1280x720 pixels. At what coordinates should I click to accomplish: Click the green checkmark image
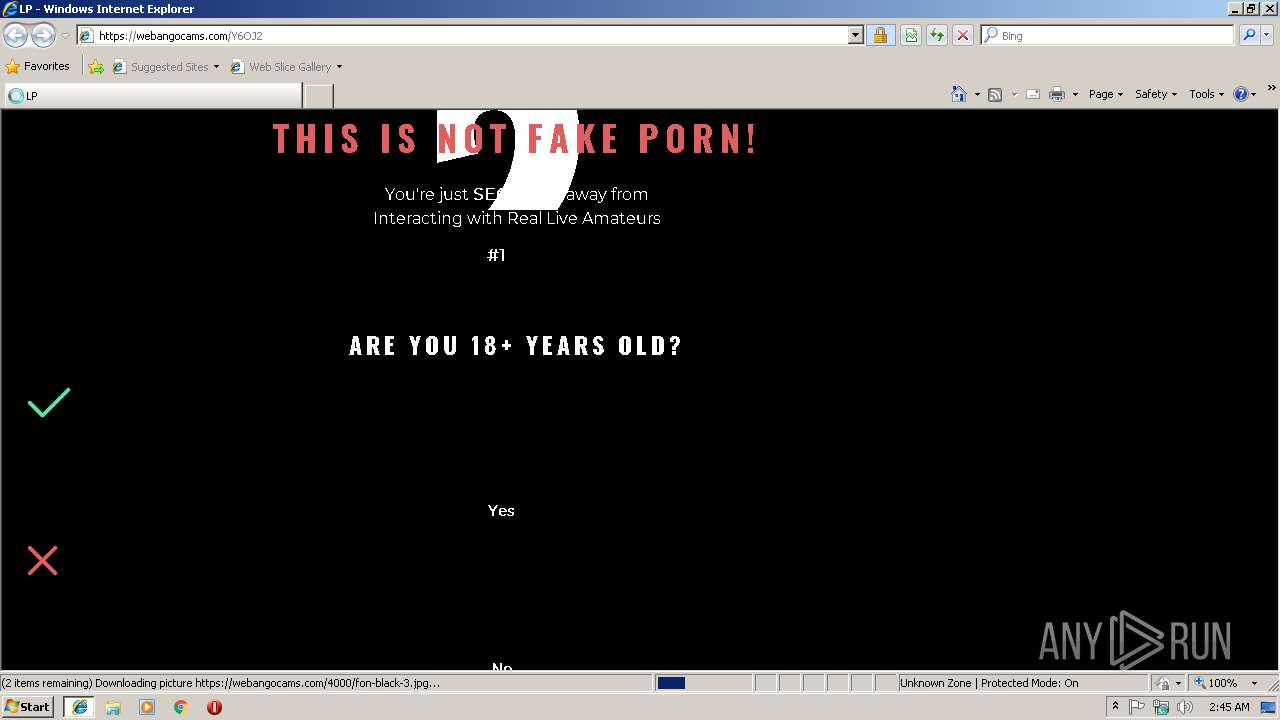pos(49,402)
